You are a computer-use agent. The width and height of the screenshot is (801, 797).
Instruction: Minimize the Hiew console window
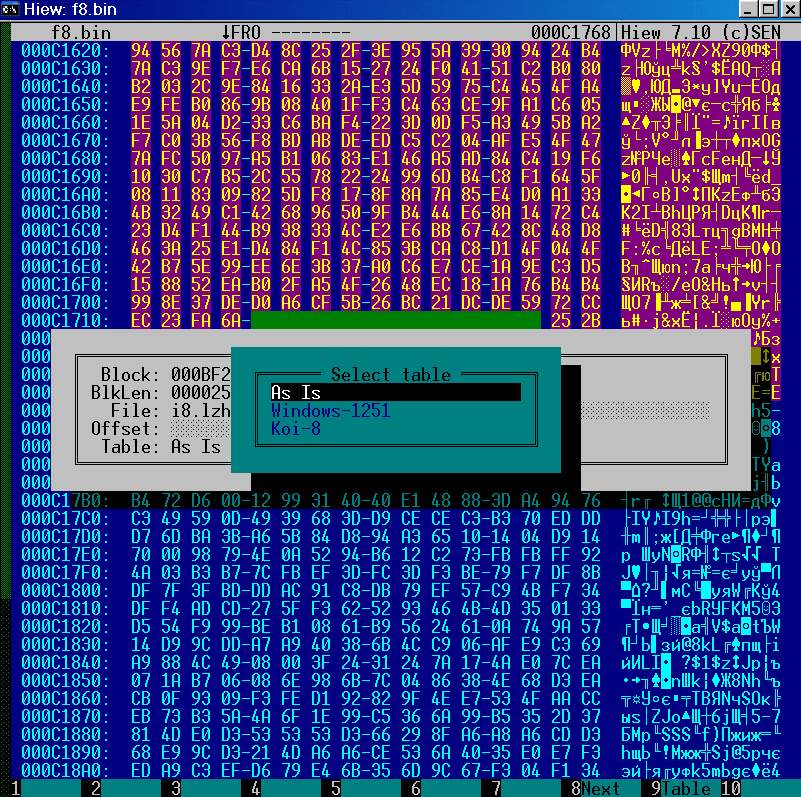pos(745,11)
